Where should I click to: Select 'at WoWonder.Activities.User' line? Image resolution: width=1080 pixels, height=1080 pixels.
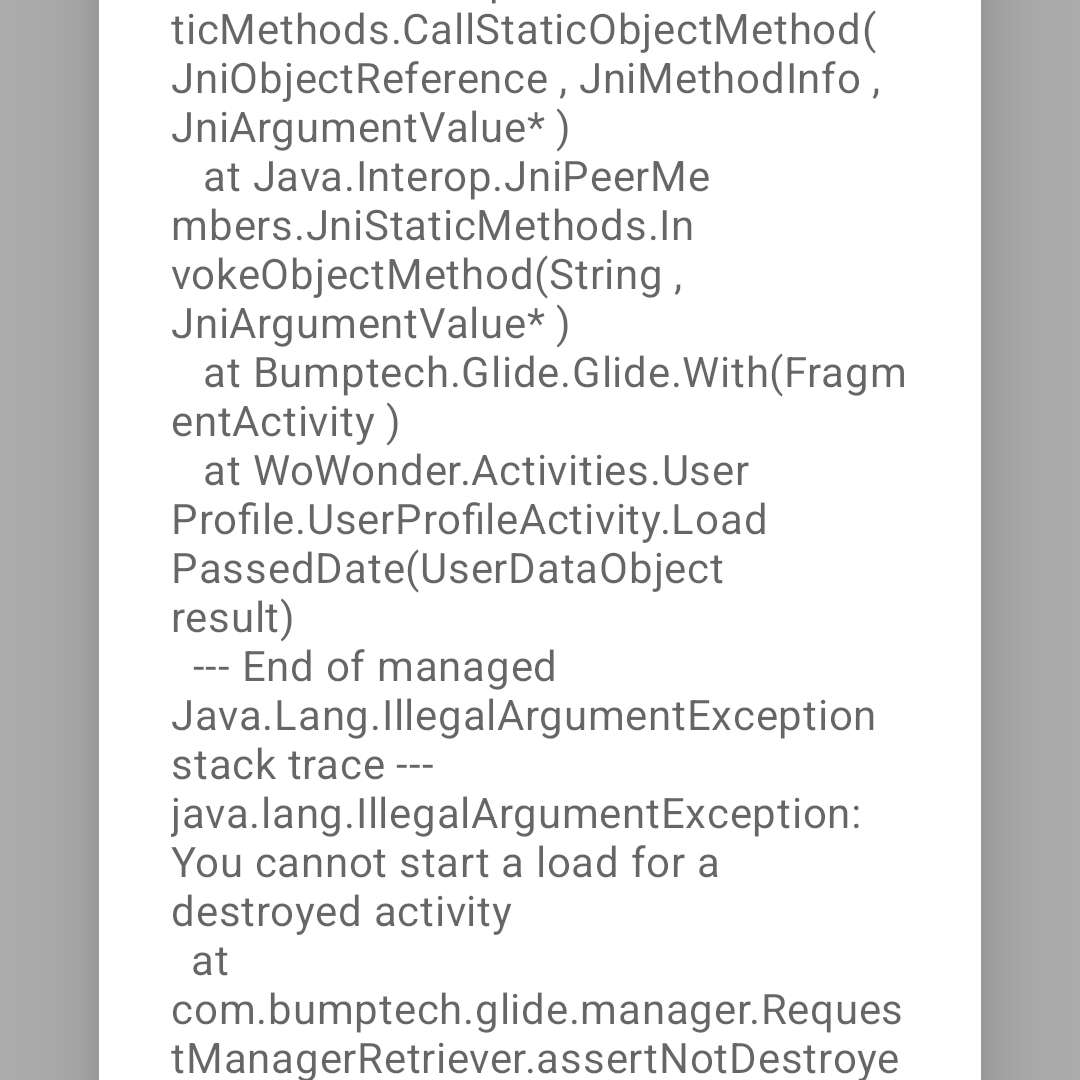click(476, 471)
